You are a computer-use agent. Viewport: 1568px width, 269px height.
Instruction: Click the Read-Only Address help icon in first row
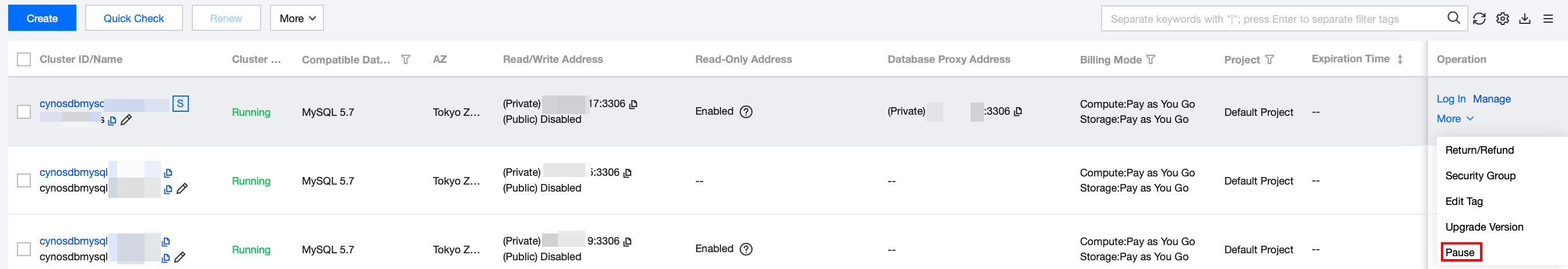[x=746, y=112]
